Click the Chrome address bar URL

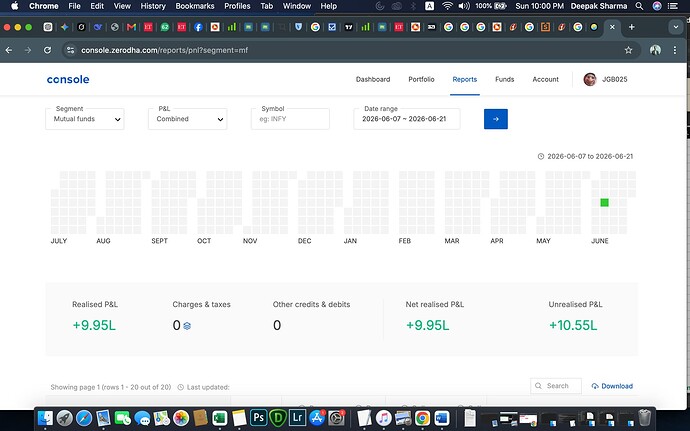click(x=165, y=50)
